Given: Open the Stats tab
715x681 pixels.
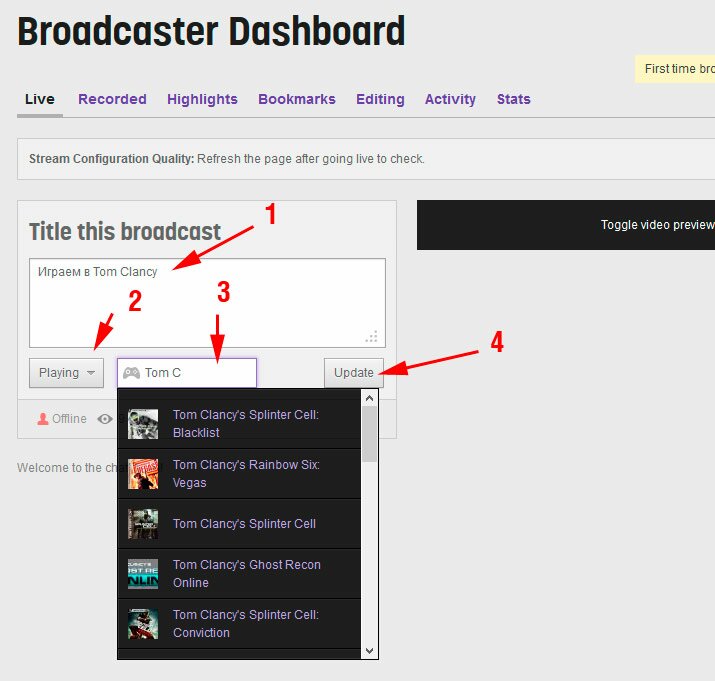Looking at the screenshot, I should tap(513, 99).
